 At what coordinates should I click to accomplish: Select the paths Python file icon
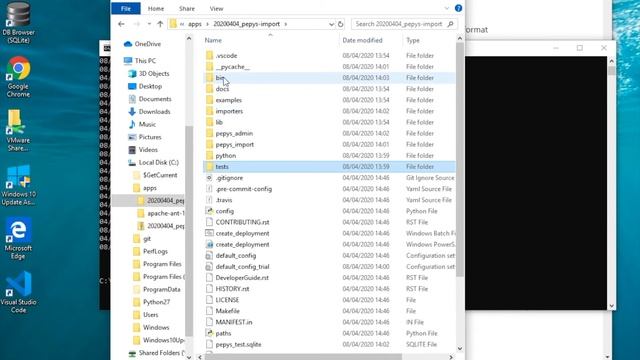point(209,333)
